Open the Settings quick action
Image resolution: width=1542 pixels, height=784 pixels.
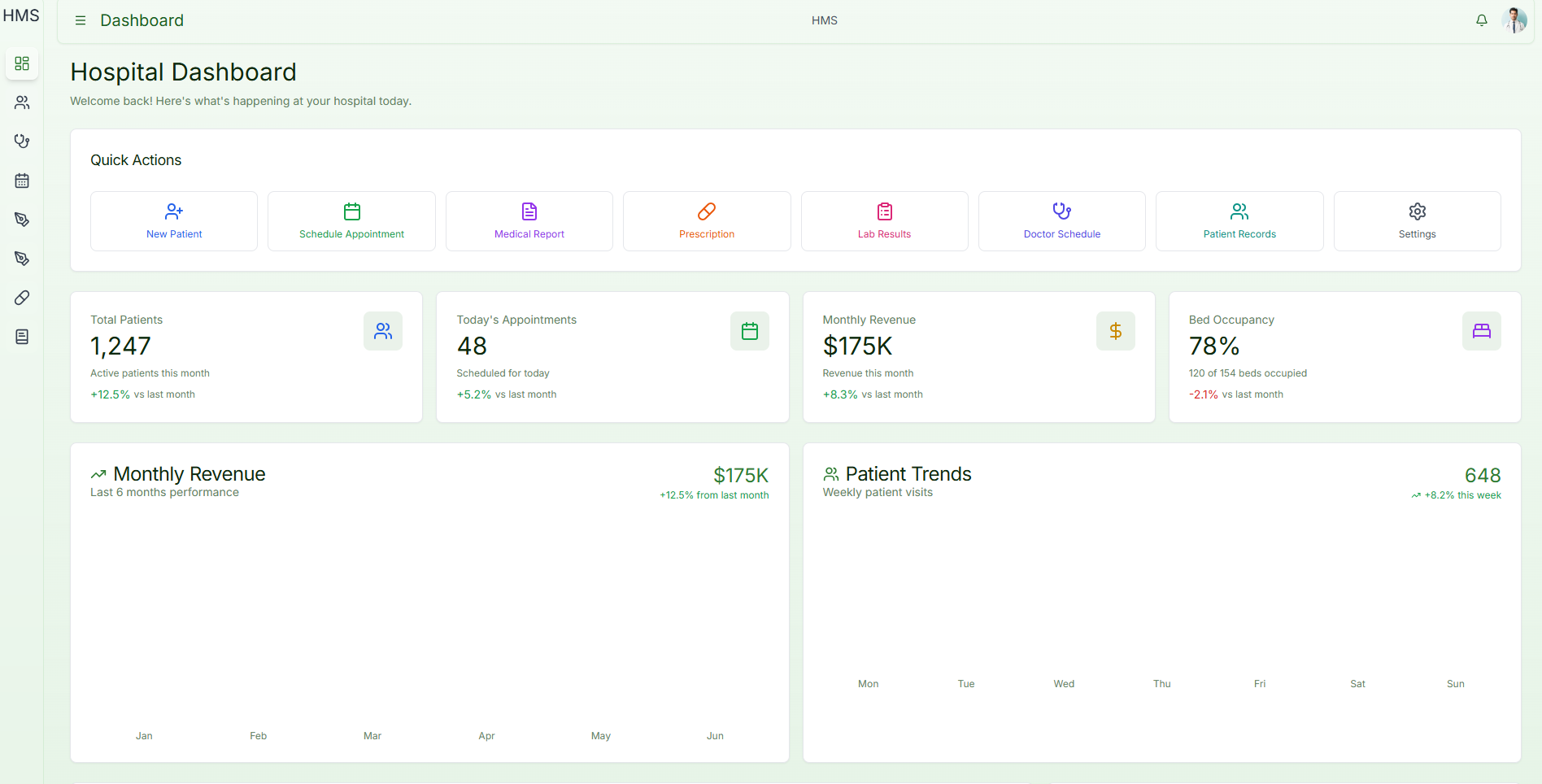coord(1418,221)
